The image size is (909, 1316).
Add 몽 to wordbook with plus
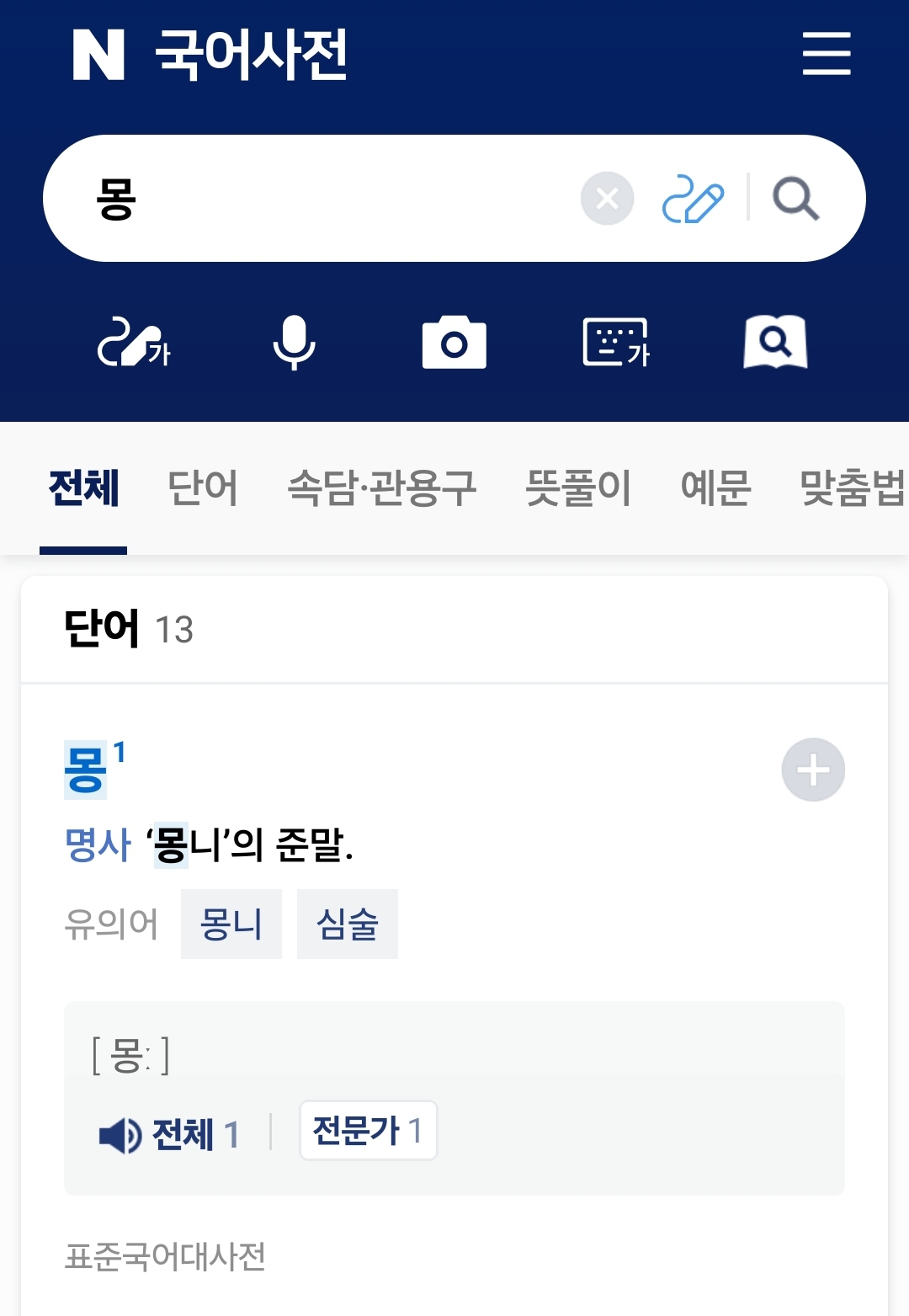(x=813, y=770)
